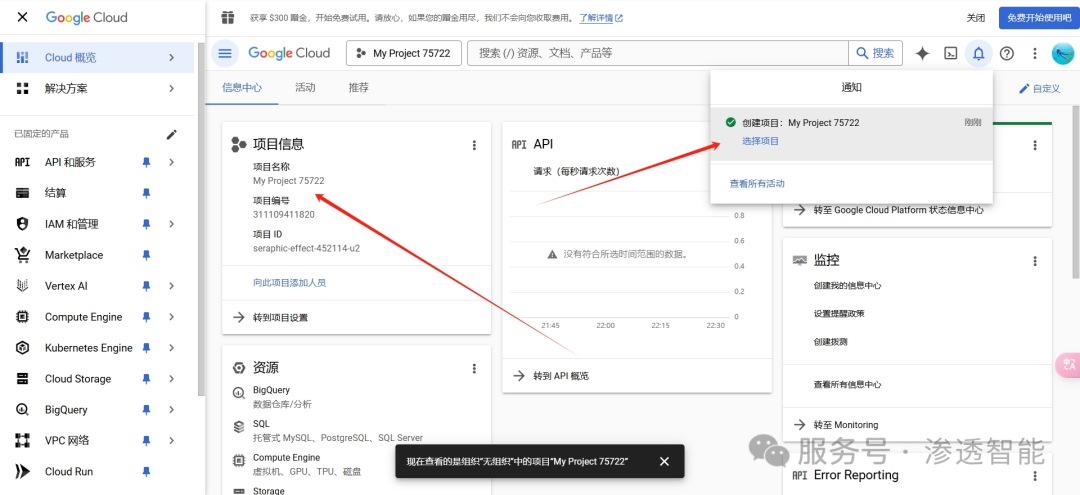Viewport: 1080px width, 495px height.
Task: Click 向此项目添加人员 link
Action: point(289,283)
